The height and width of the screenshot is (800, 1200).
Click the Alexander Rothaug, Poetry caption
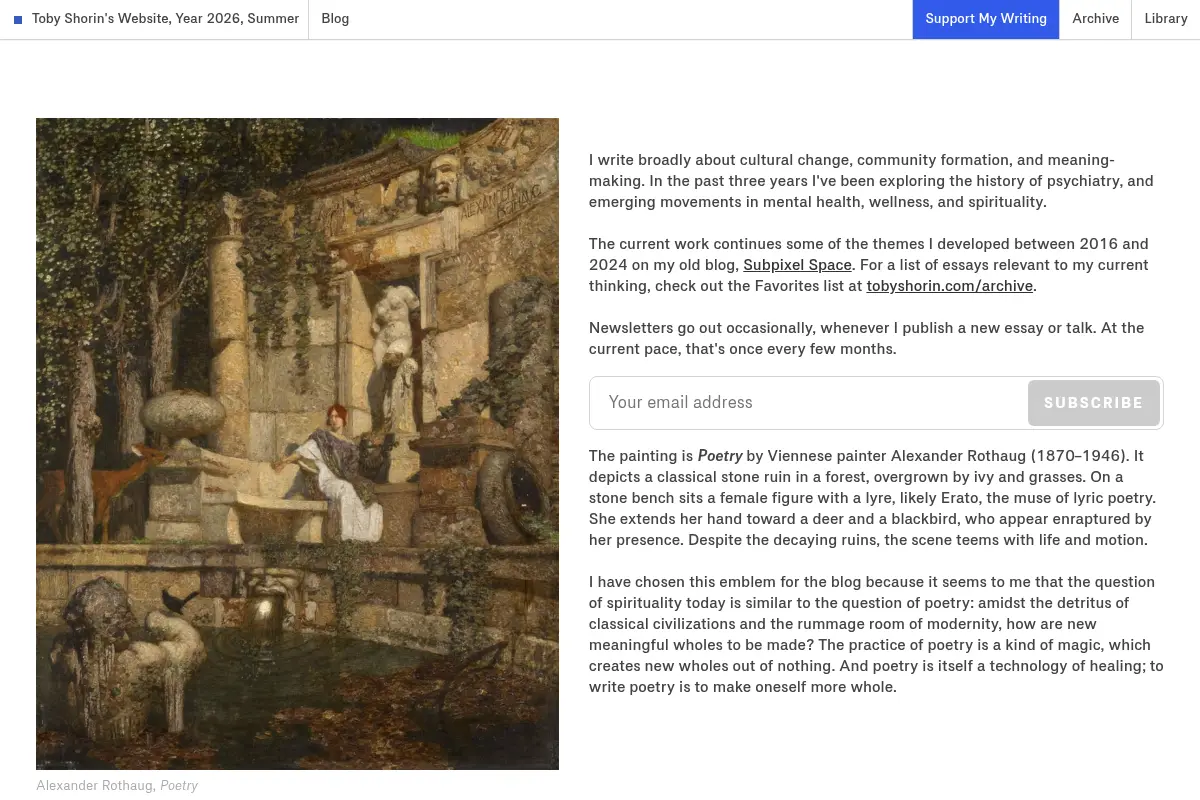(x=117, y=786)
